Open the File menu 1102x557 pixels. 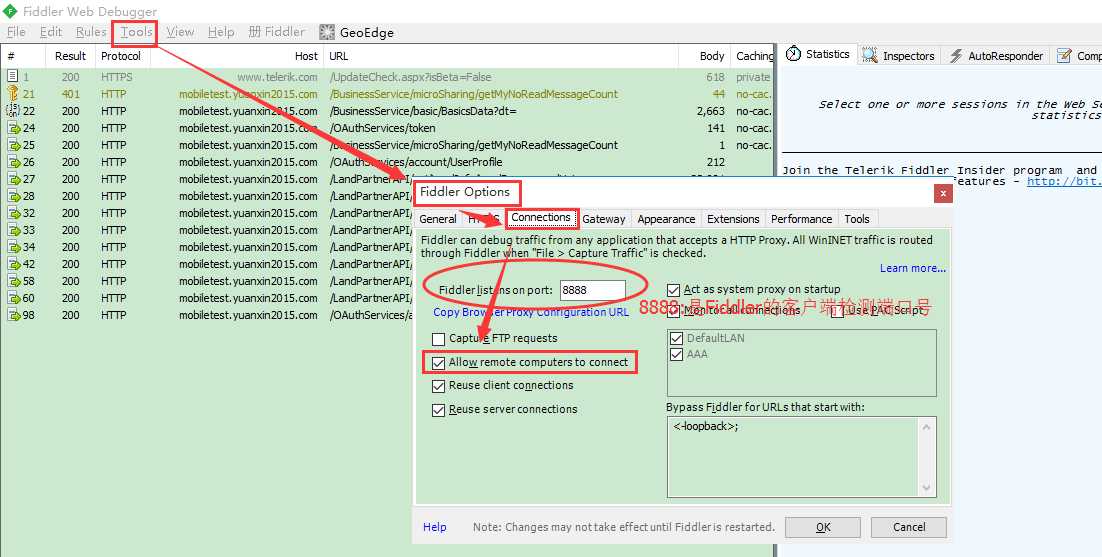pos(16,32)
